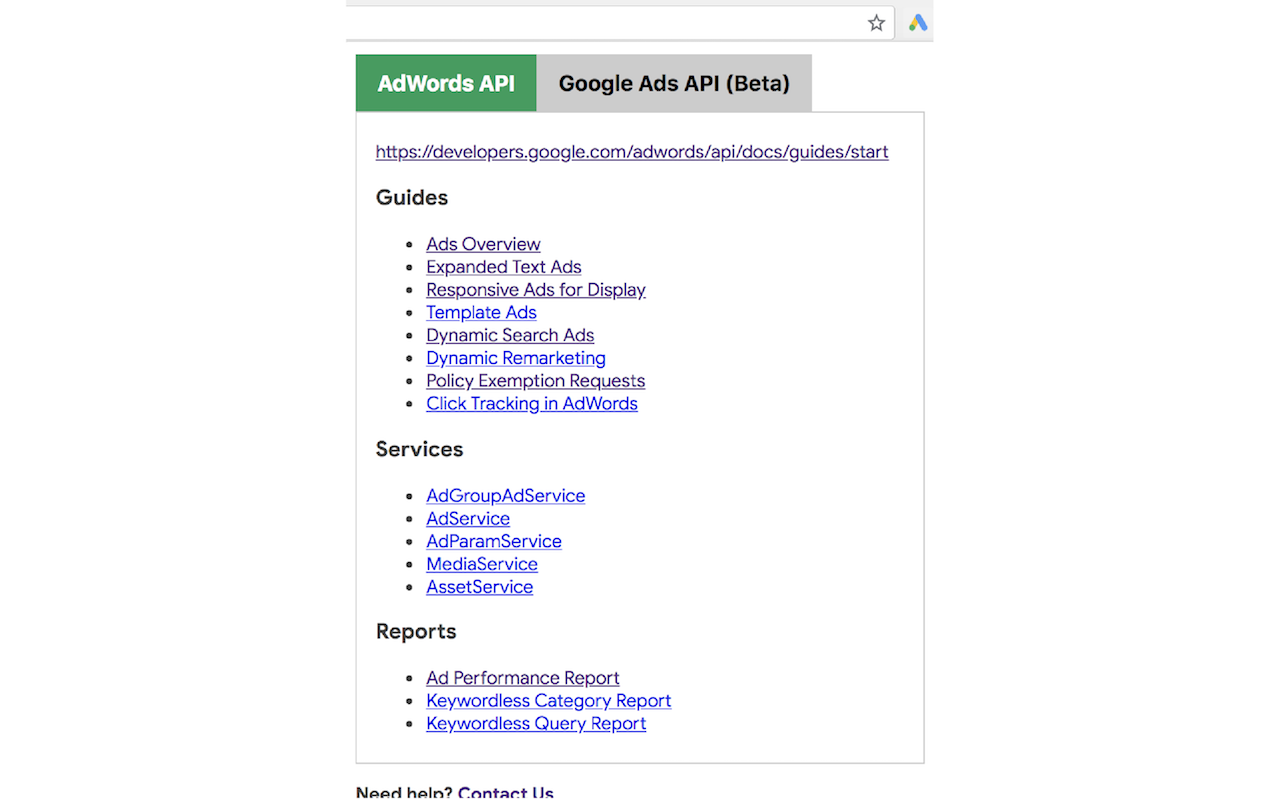1280x800 pixels.
Task: Open the Responsive Ads for Display guide
Action: pyautogui.click(x=536, y=290)
